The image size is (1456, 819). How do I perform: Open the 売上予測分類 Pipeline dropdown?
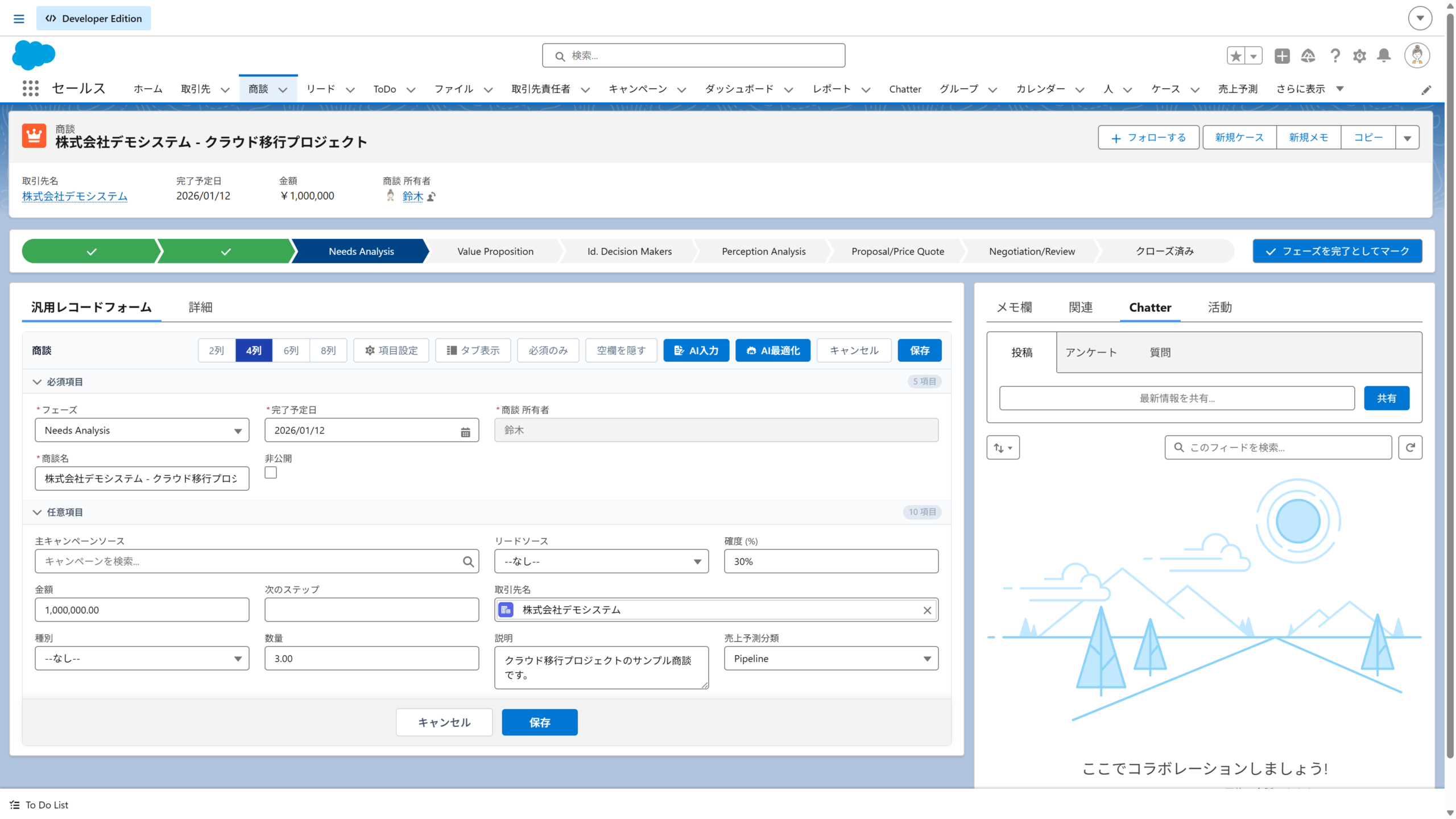pos(830,659)
